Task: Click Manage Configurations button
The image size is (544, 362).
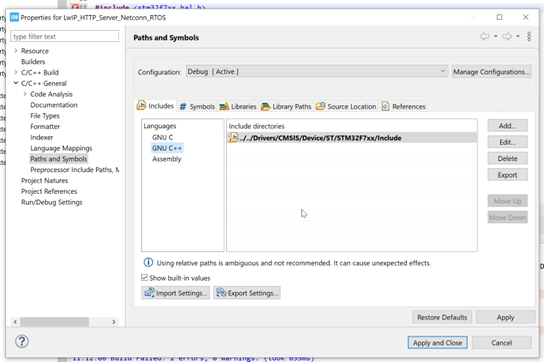Action: pyautogui.click(x=491, y=71)
